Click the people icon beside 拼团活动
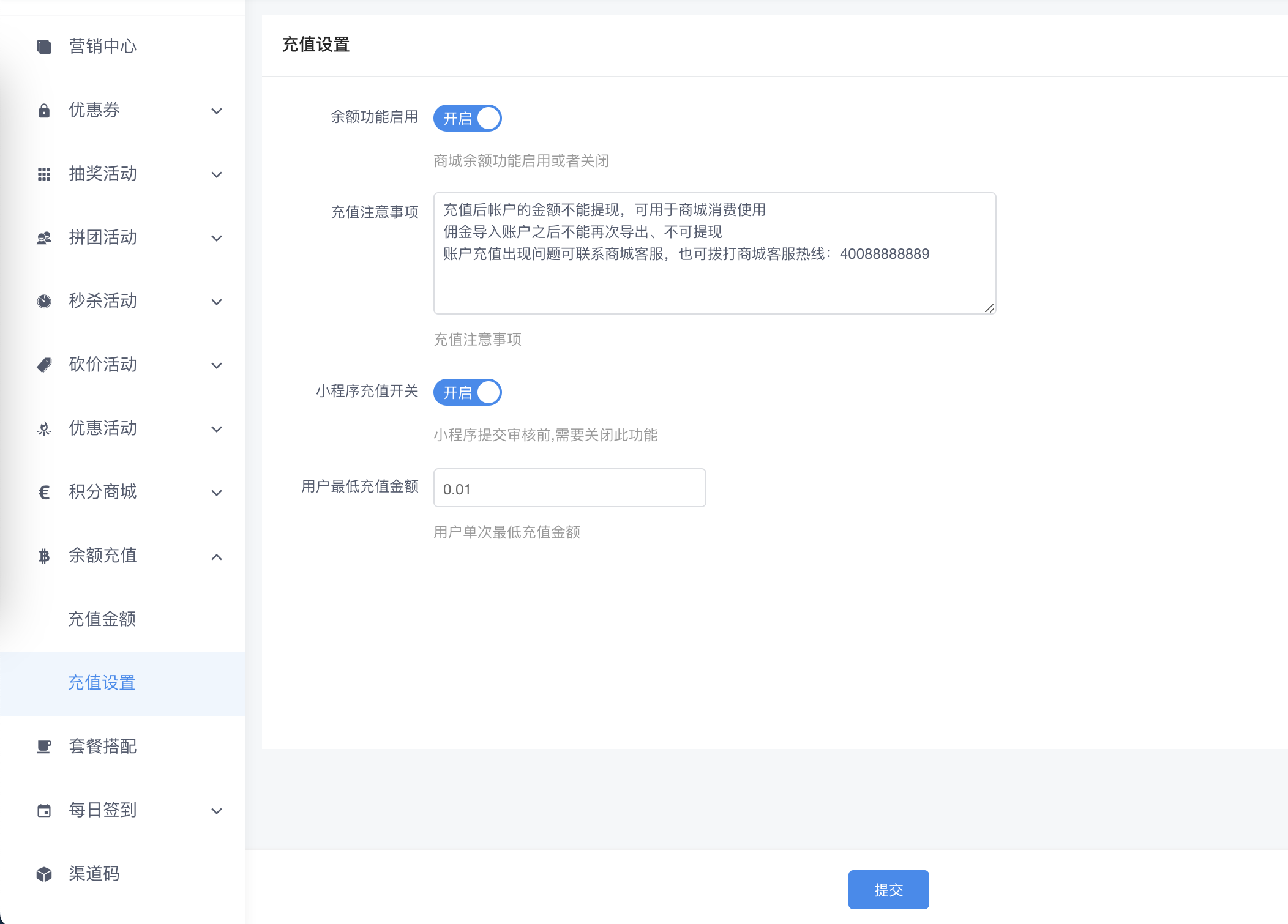Screen dimensions: 1288x924 coord(44,238)
